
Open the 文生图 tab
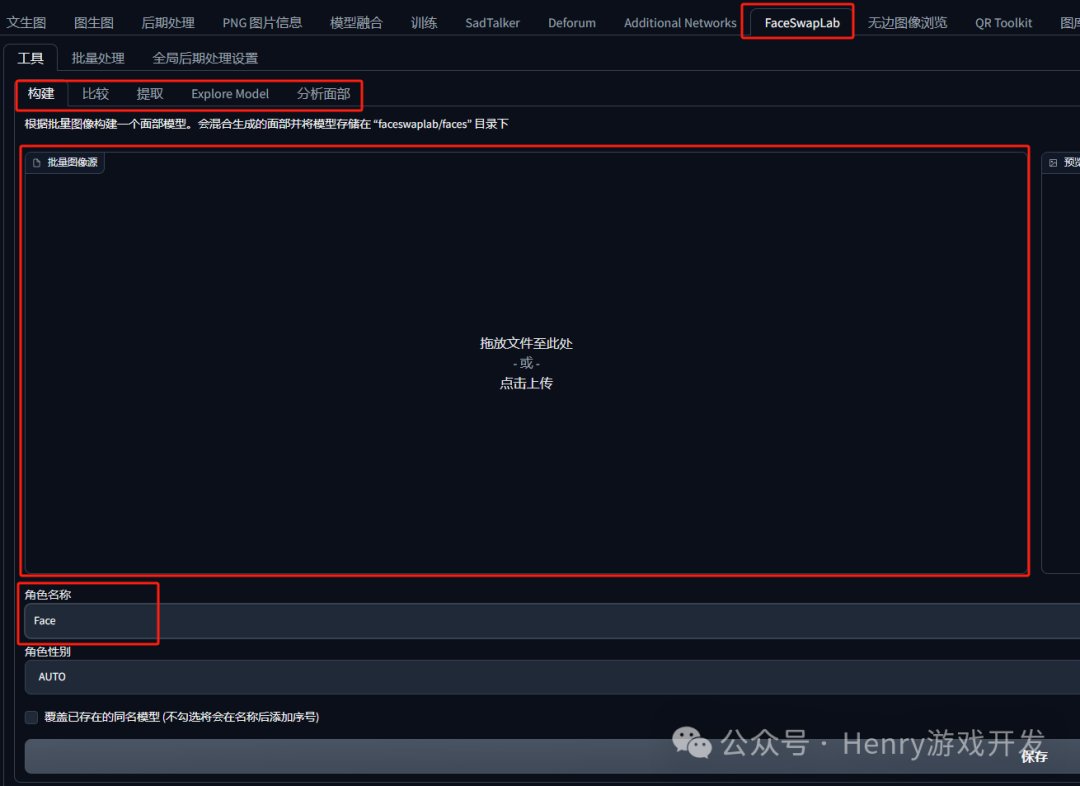click(x=26, y=23)
